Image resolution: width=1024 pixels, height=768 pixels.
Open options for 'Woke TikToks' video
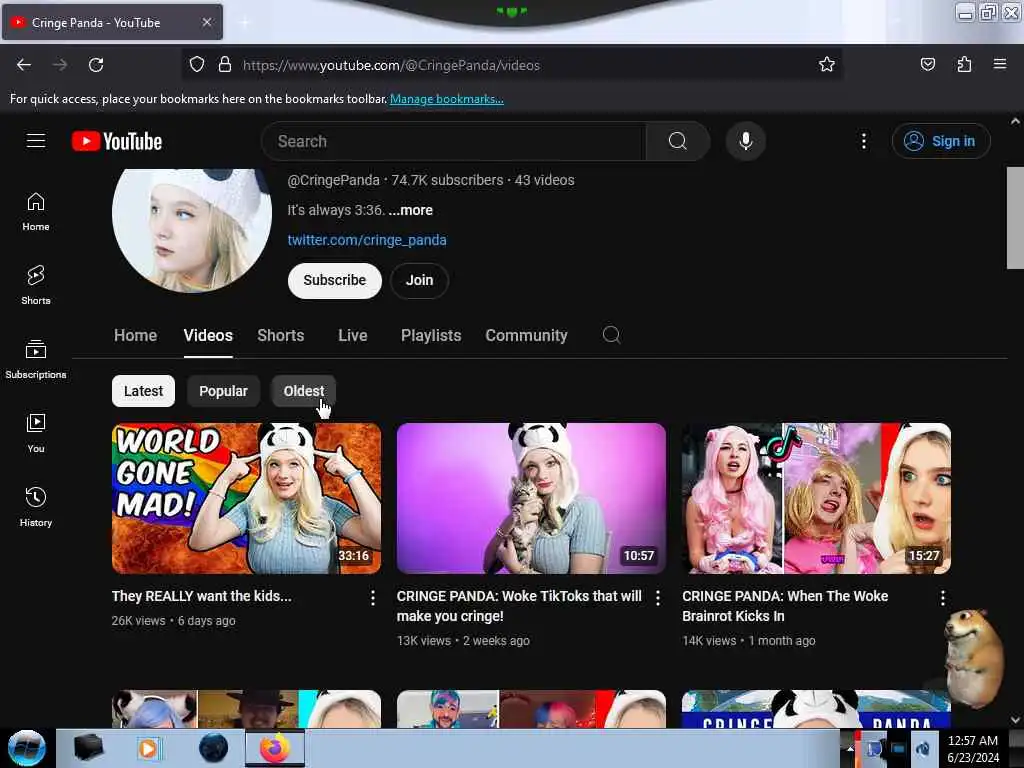(x=658, y=598)
